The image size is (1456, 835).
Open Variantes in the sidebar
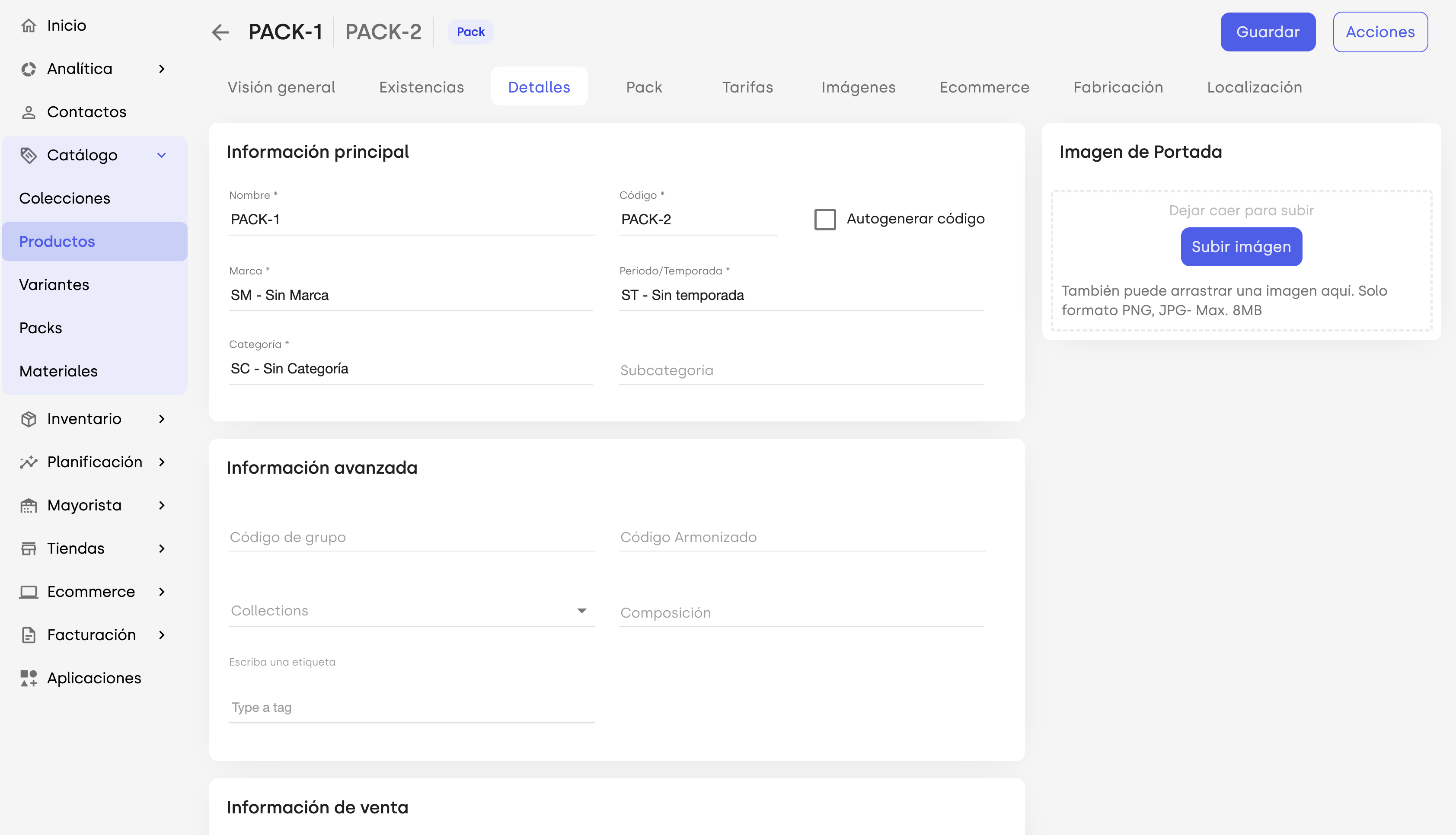(95, 285)
